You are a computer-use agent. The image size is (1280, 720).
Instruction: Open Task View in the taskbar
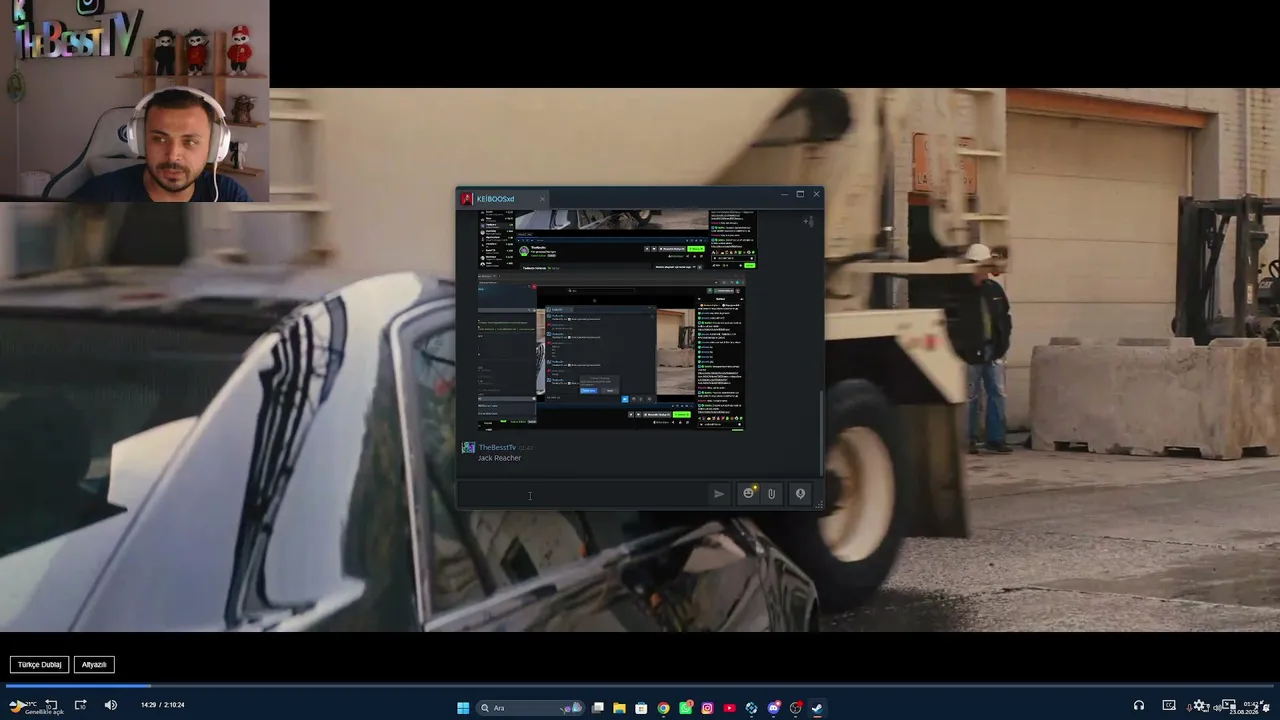[597, 708]
